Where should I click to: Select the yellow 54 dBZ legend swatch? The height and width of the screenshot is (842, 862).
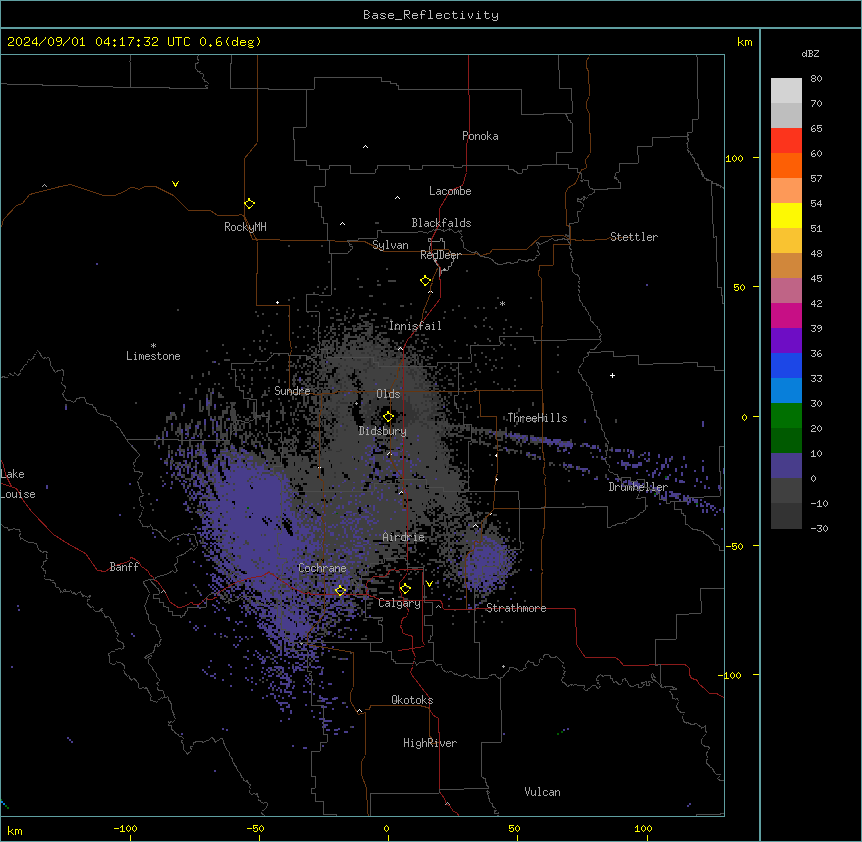786,215
